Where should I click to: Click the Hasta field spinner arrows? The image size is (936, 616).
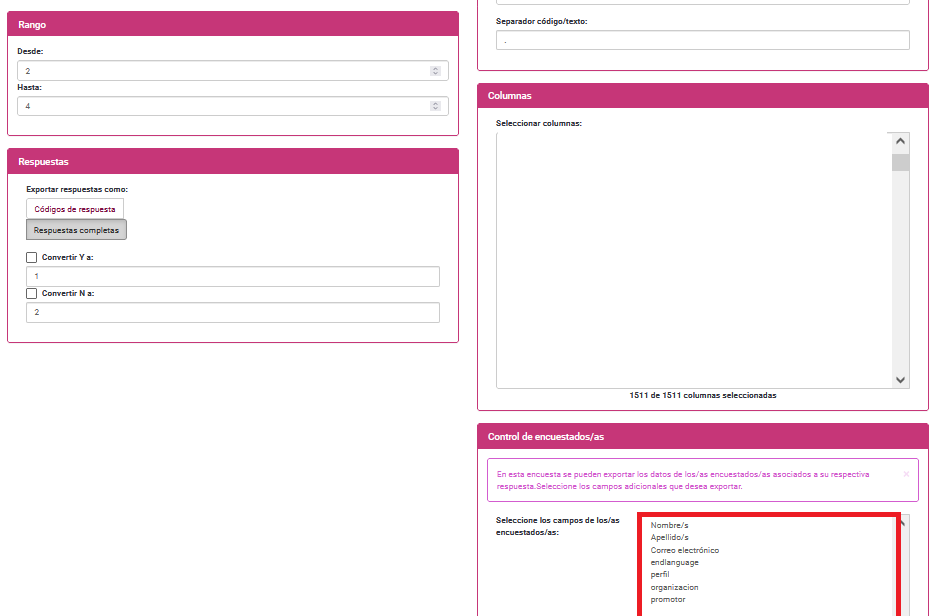coord(435,106)
